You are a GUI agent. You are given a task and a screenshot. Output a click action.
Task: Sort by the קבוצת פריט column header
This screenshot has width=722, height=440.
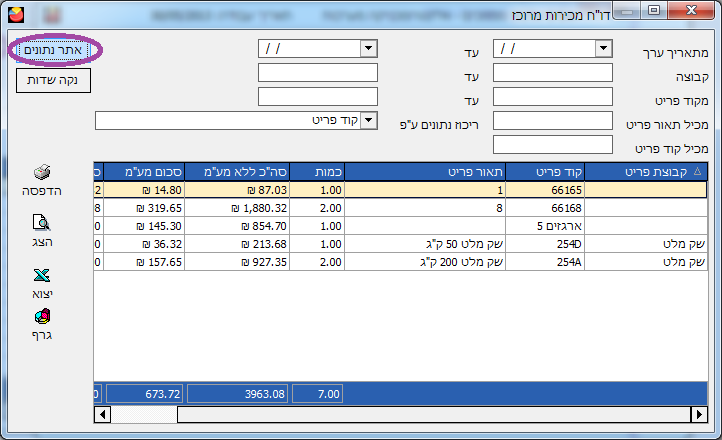(x=644, y=172)
